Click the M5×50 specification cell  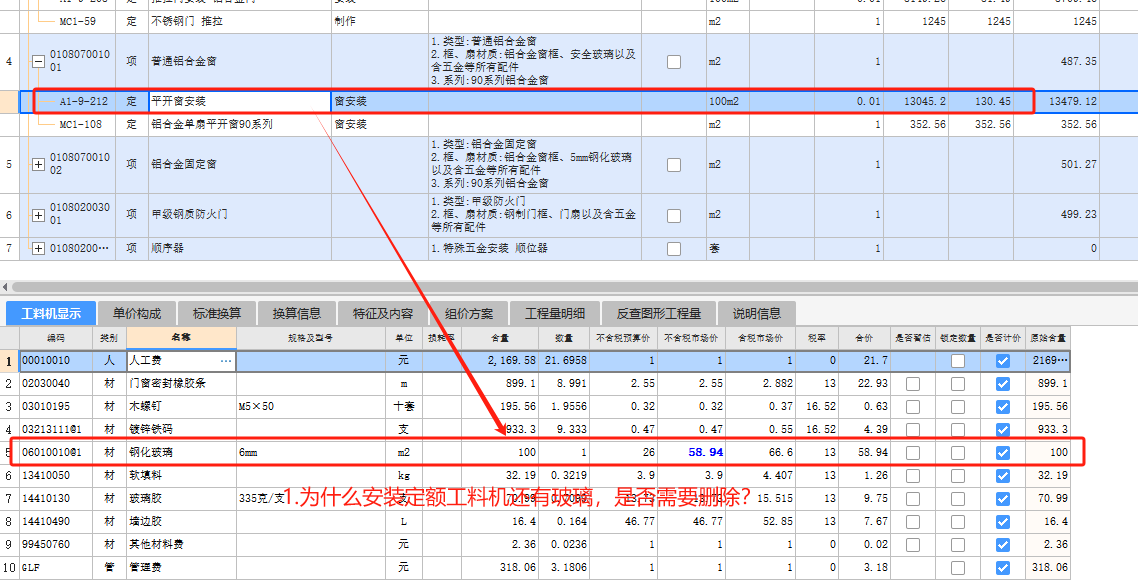311,406
